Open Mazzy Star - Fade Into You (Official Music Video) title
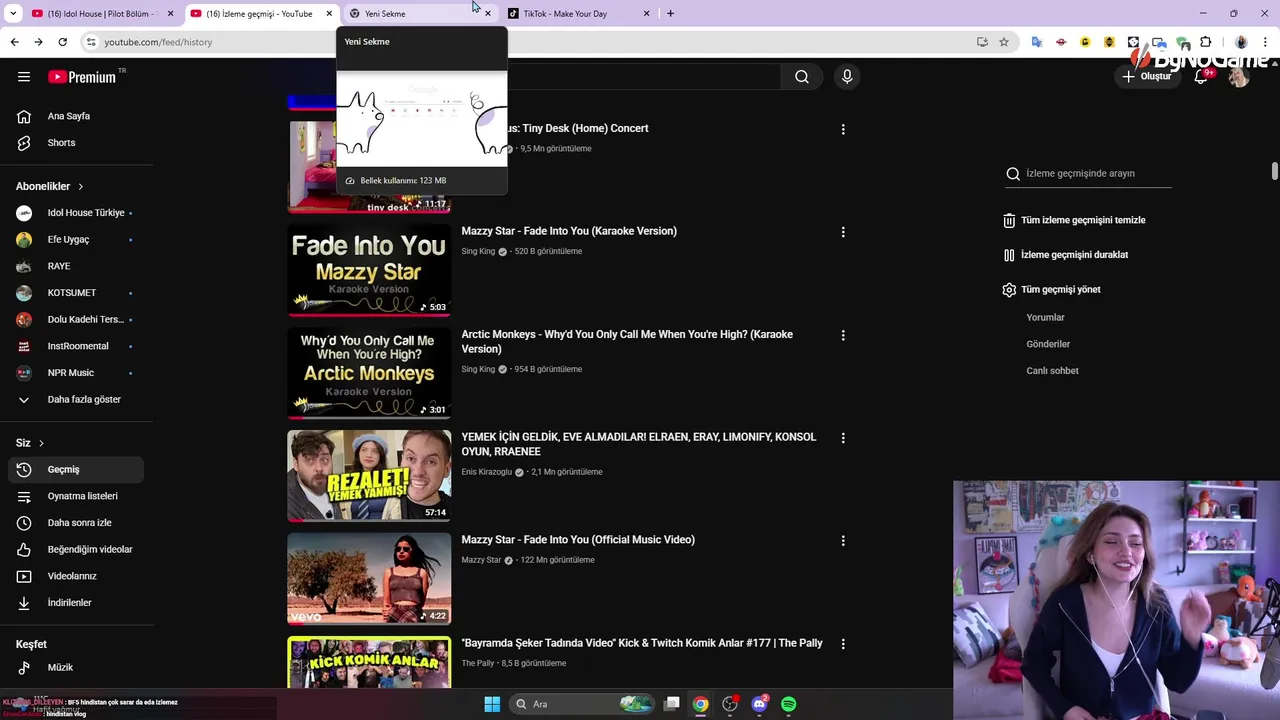The width and height of the screenshot is (1280, 720). tap(578, 540)
